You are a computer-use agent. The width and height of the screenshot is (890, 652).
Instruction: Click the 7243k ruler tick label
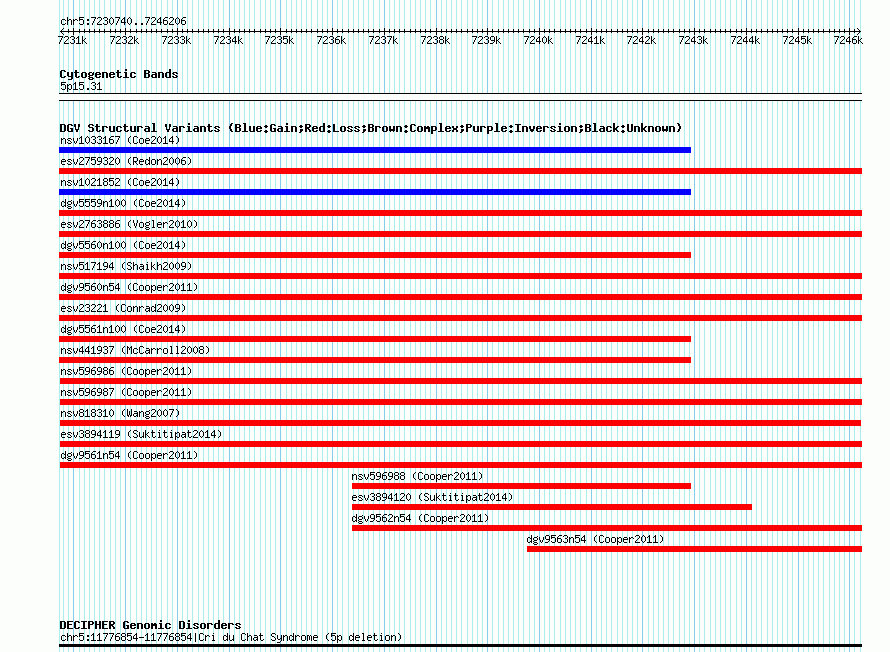pos(693,40)
